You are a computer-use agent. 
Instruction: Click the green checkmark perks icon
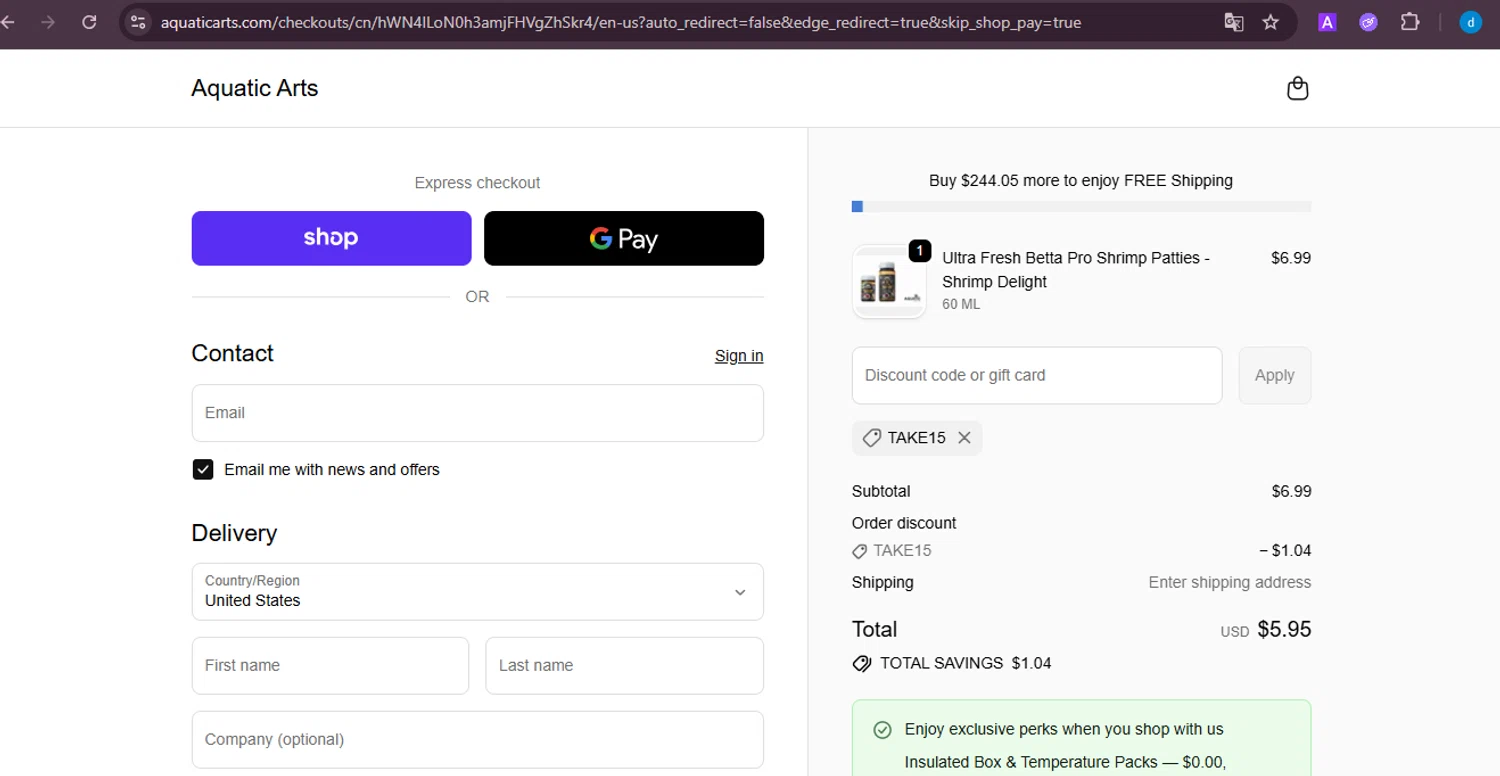click(882, 730)
